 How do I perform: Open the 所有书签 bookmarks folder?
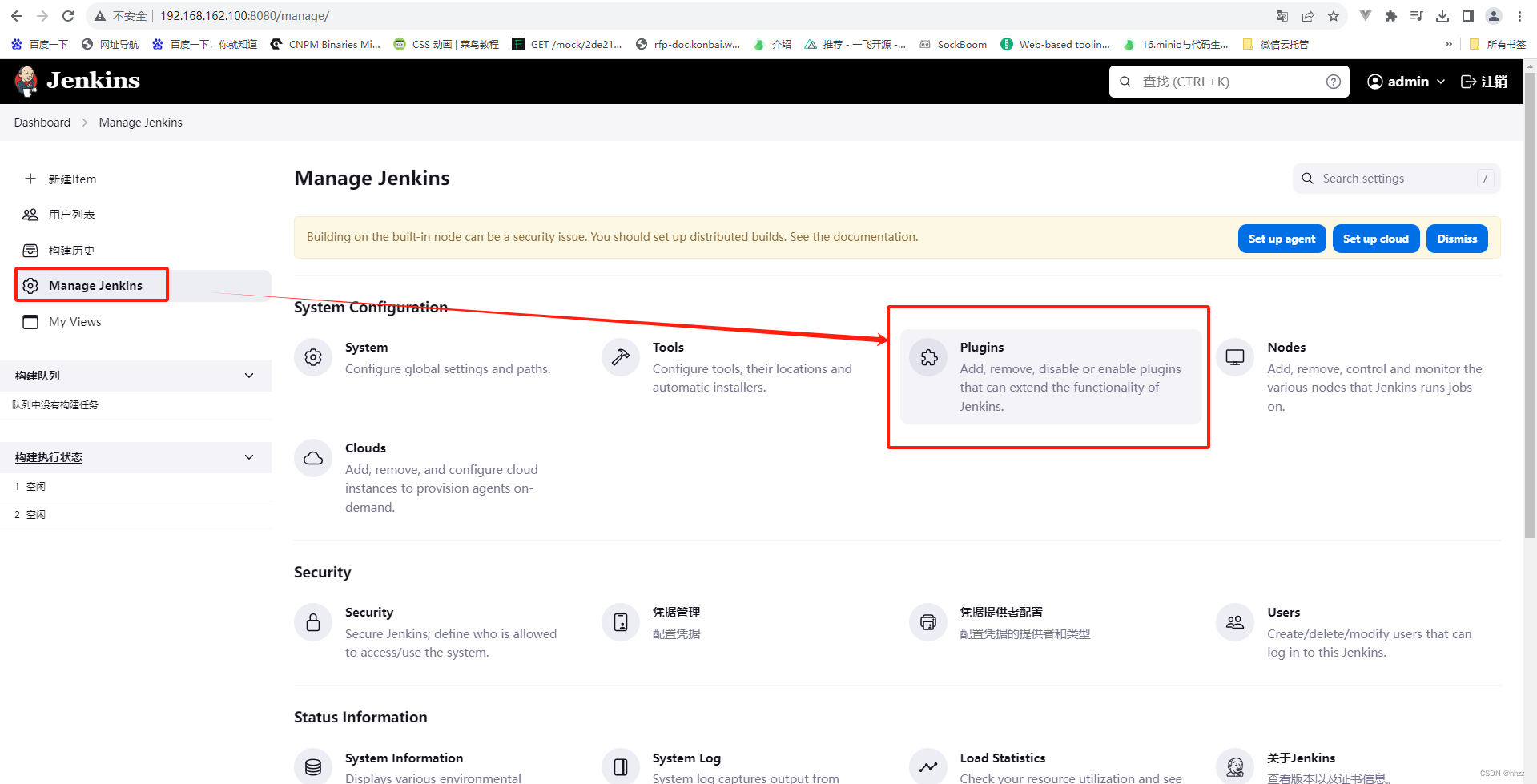1498,44
